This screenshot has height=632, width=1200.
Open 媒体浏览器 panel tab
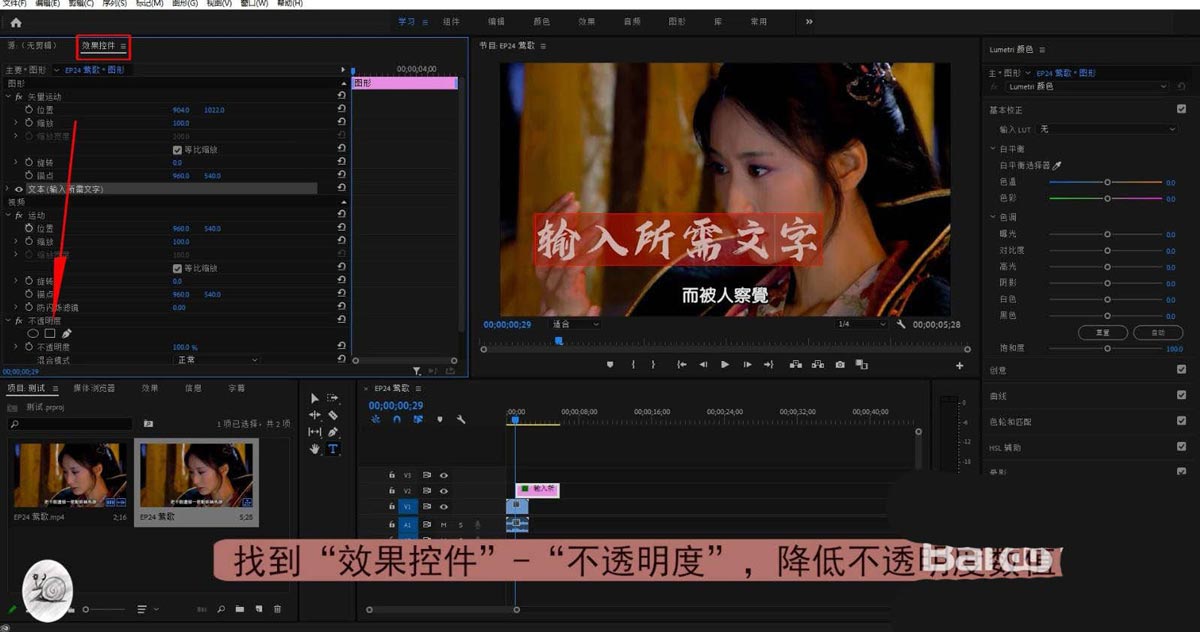(x=94, y=388)
